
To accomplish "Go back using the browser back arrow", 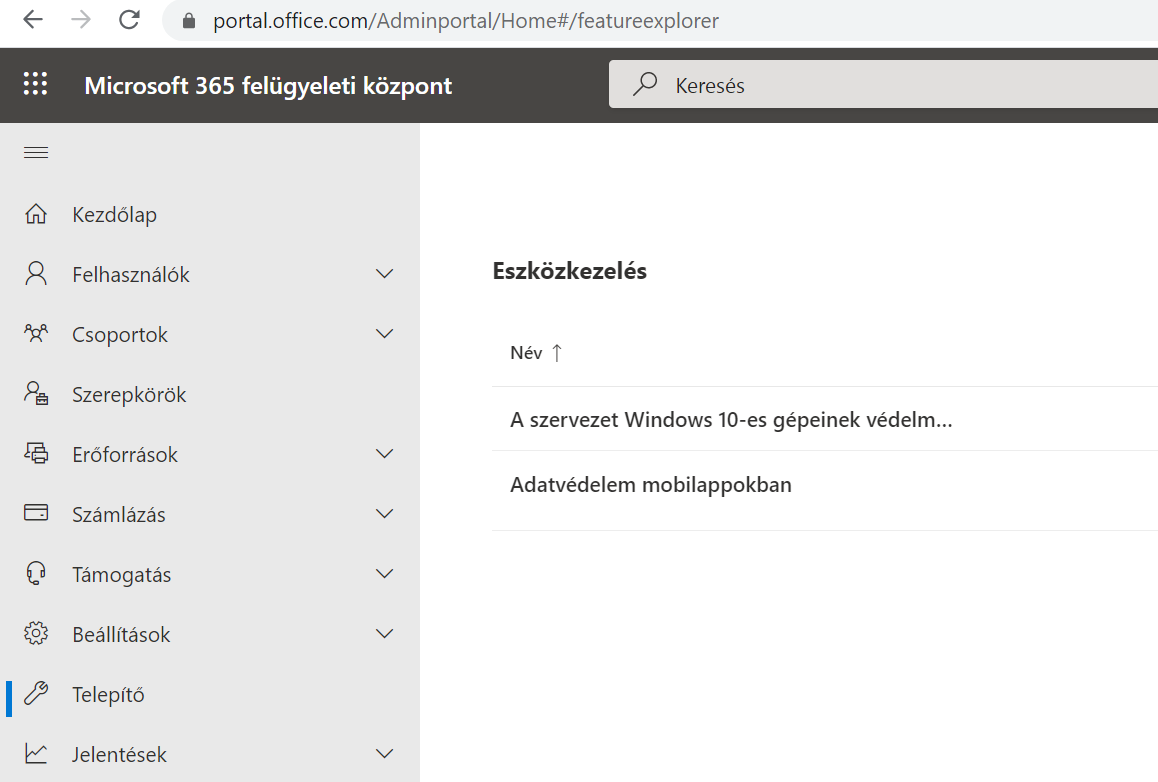I will (33, 20).
